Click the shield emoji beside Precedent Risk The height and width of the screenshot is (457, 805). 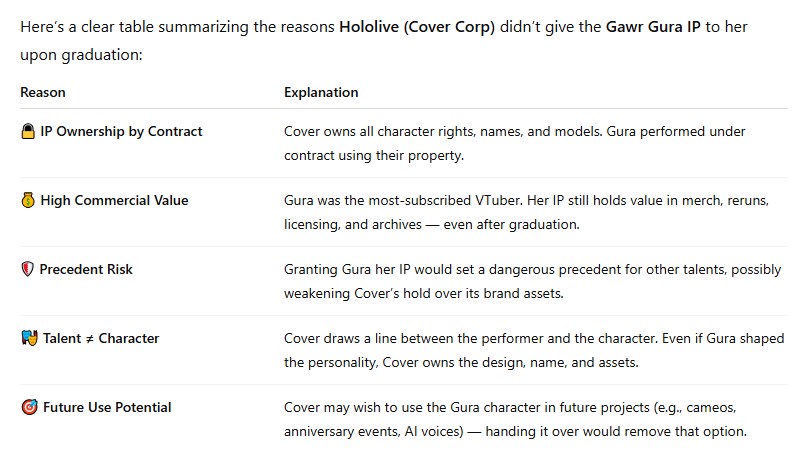[x=28, y=269]
